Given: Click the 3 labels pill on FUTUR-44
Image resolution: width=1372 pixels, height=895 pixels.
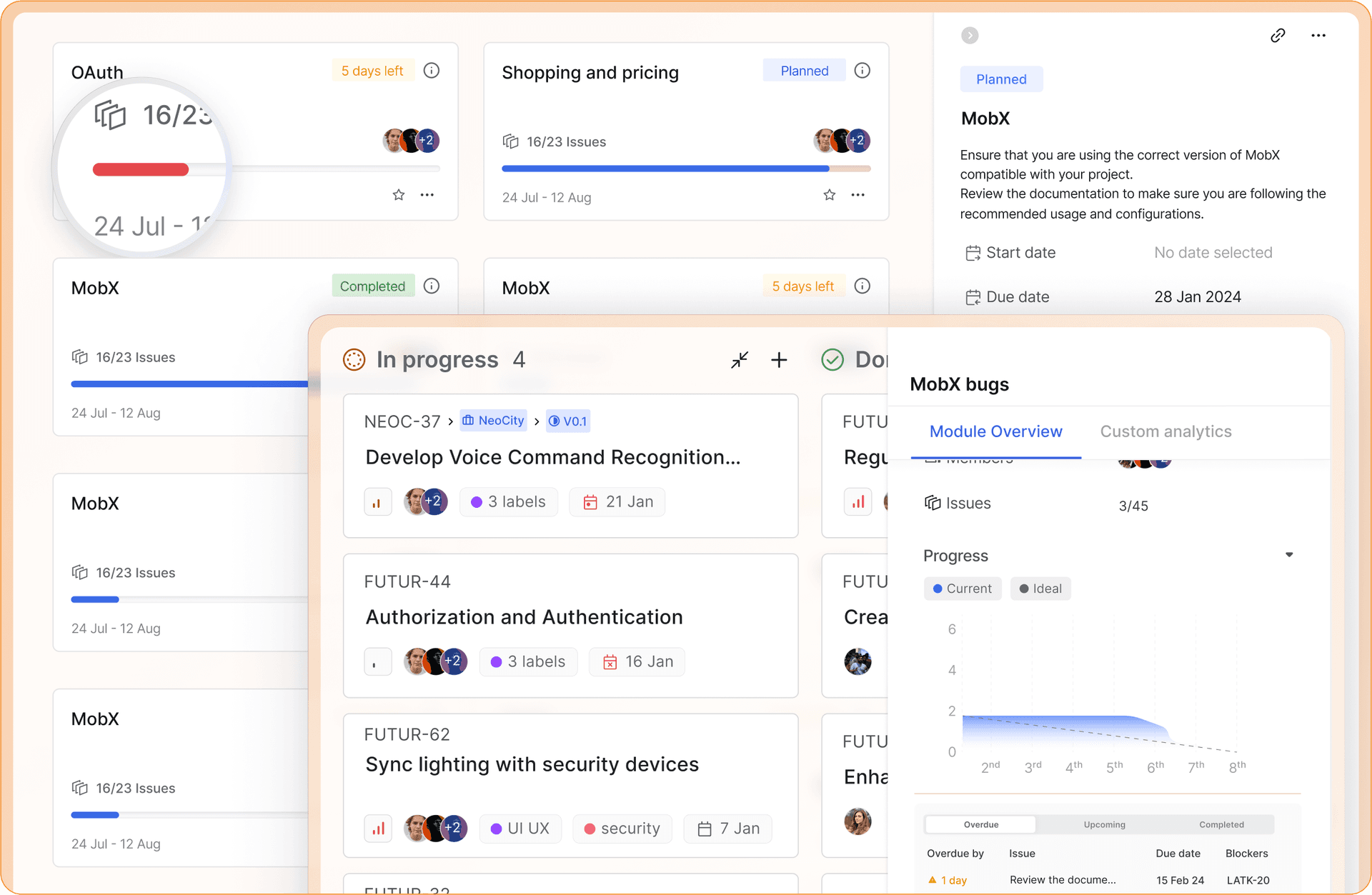Looking at the screenshot, I should (528, 661).
